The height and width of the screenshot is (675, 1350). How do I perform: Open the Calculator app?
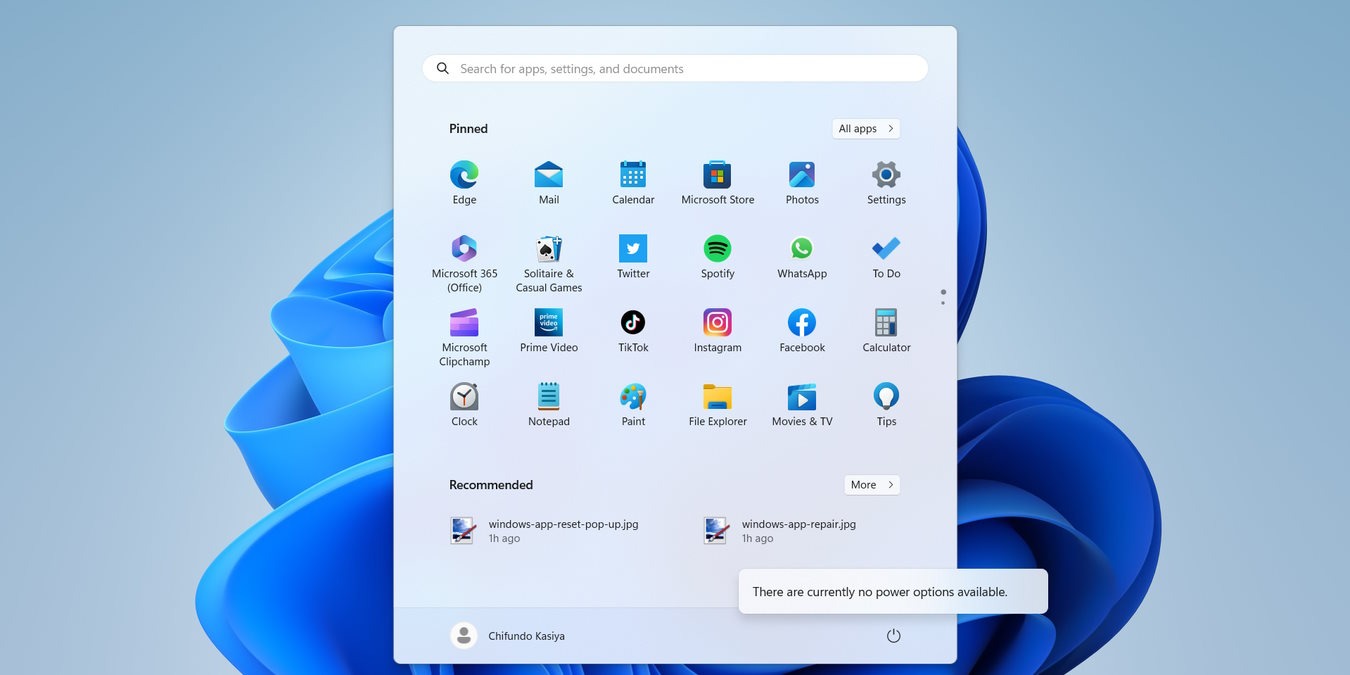coord(885,323)
